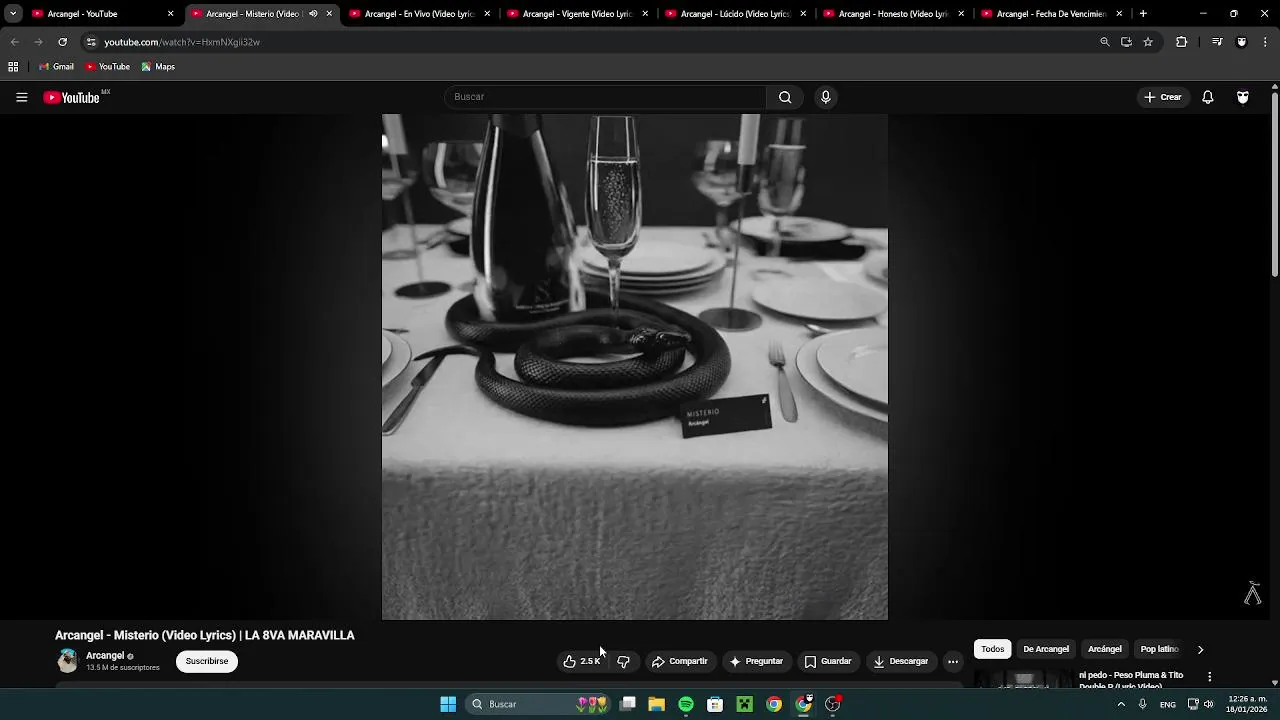Viewport: 1280px width, 720px height.
Task: Open a new browser tab
Action: point(1143,14)
